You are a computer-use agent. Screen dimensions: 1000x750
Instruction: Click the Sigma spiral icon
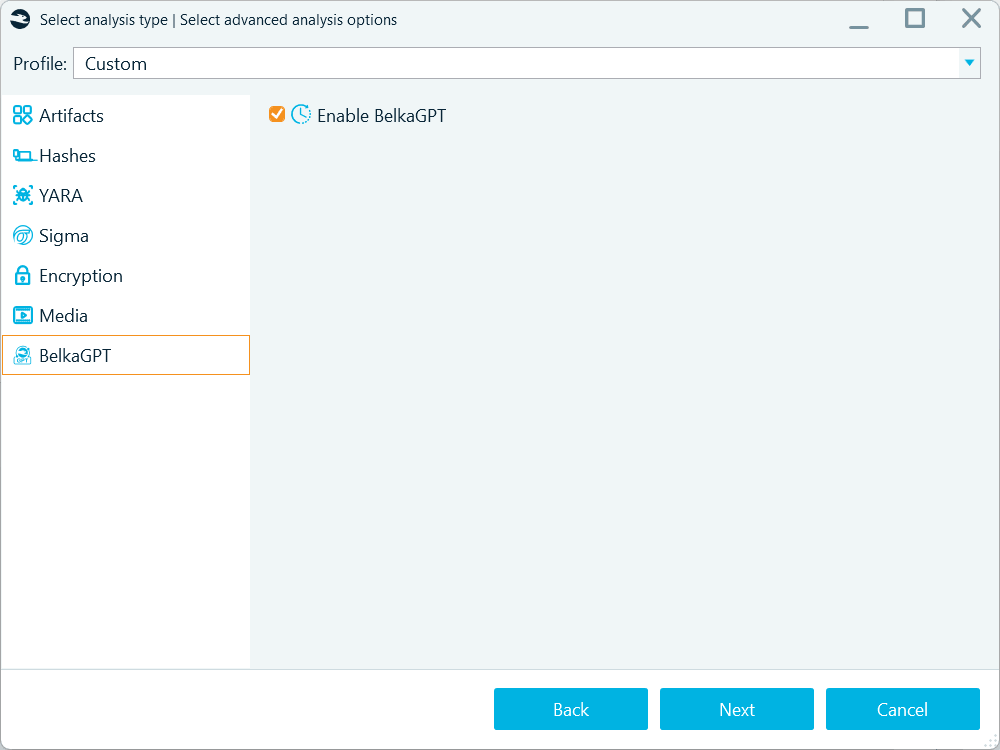(x=22, y=235)
